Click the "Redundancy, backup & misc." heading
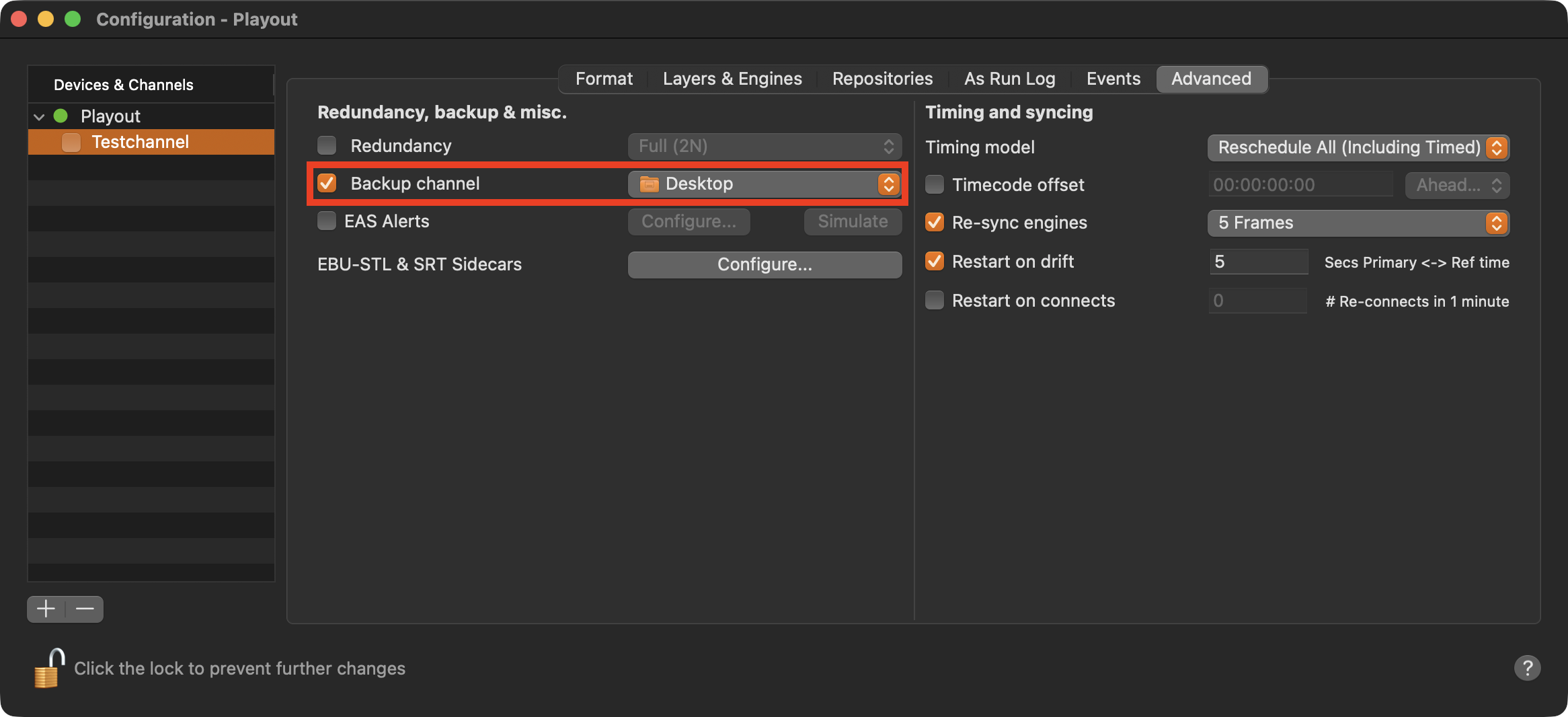The height and width of the screenshot is (717, 1568). pyautogui.click(x=442, y=112)
